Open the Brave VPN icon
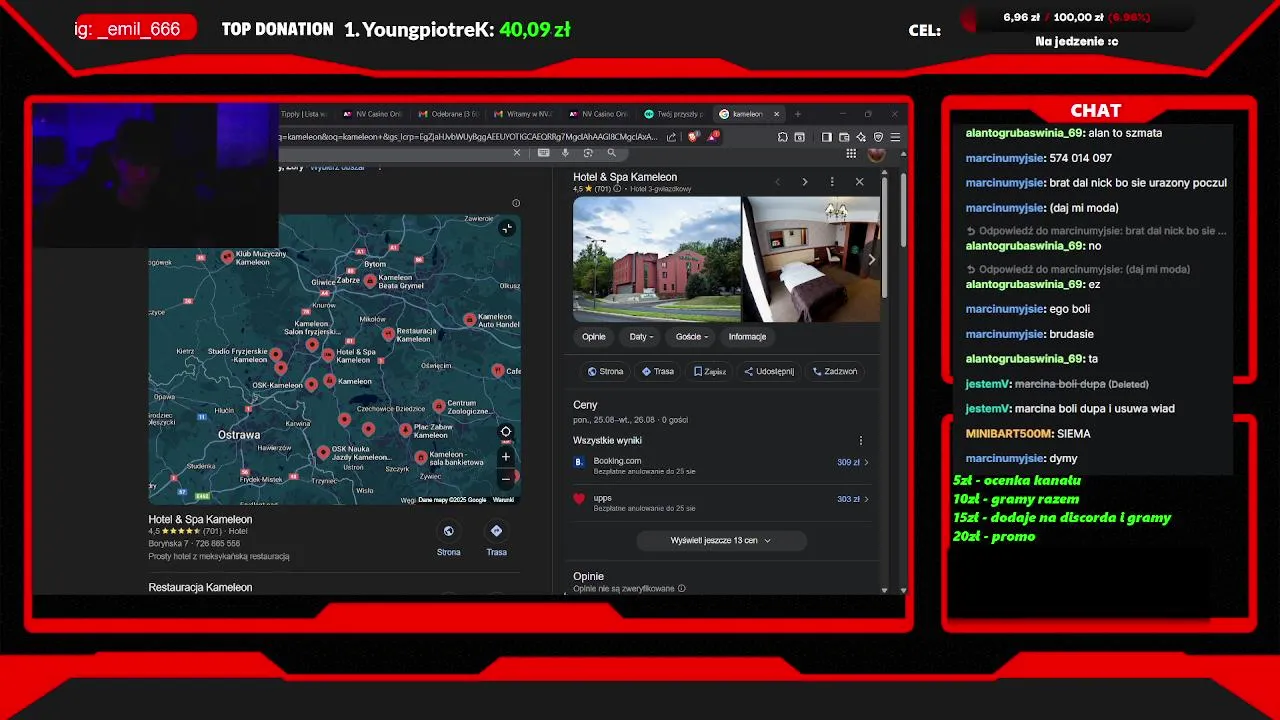The height and width of the screenshot is (720, 1280). [878, 137]
